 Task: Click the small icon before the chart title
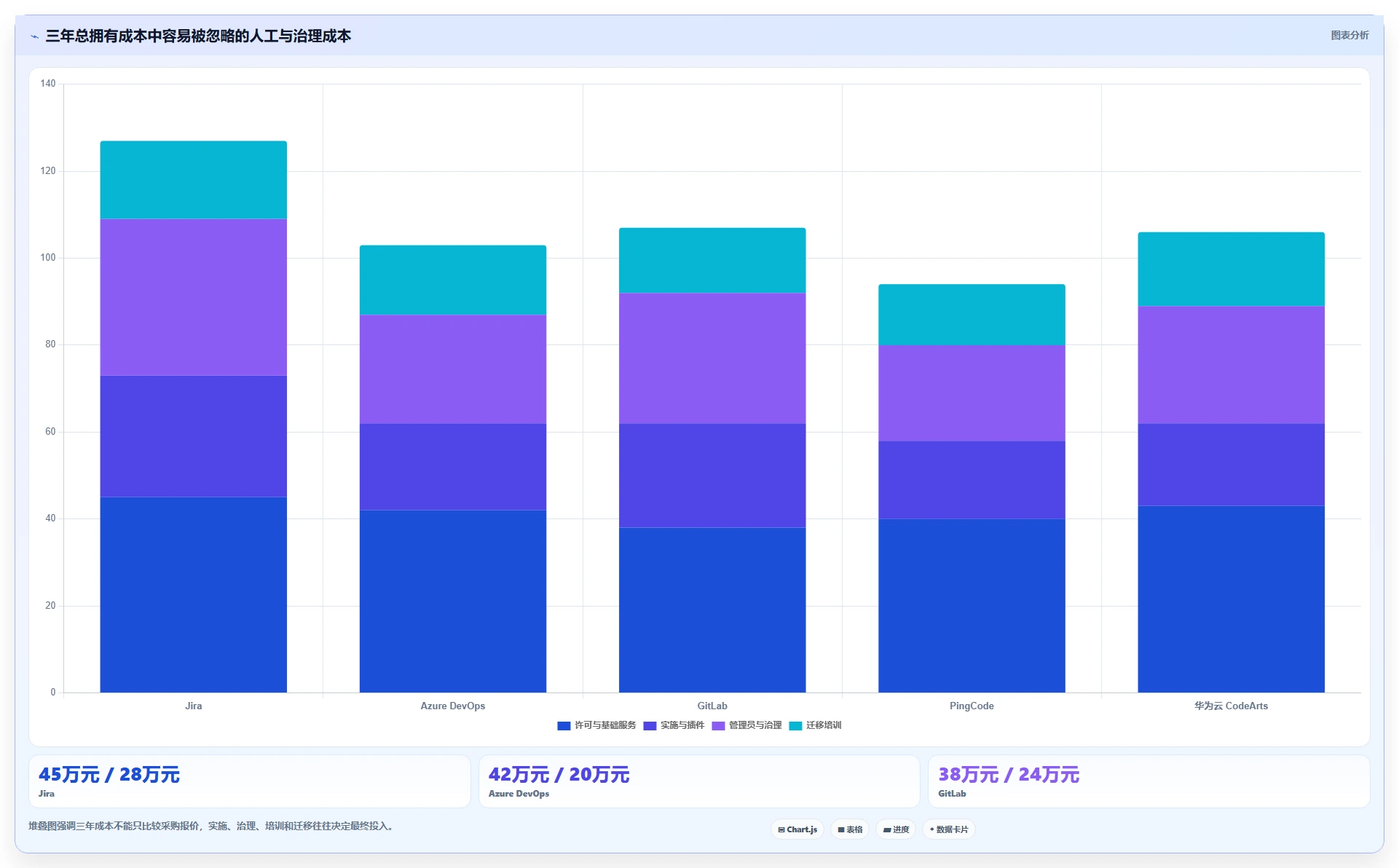(34, 36)
